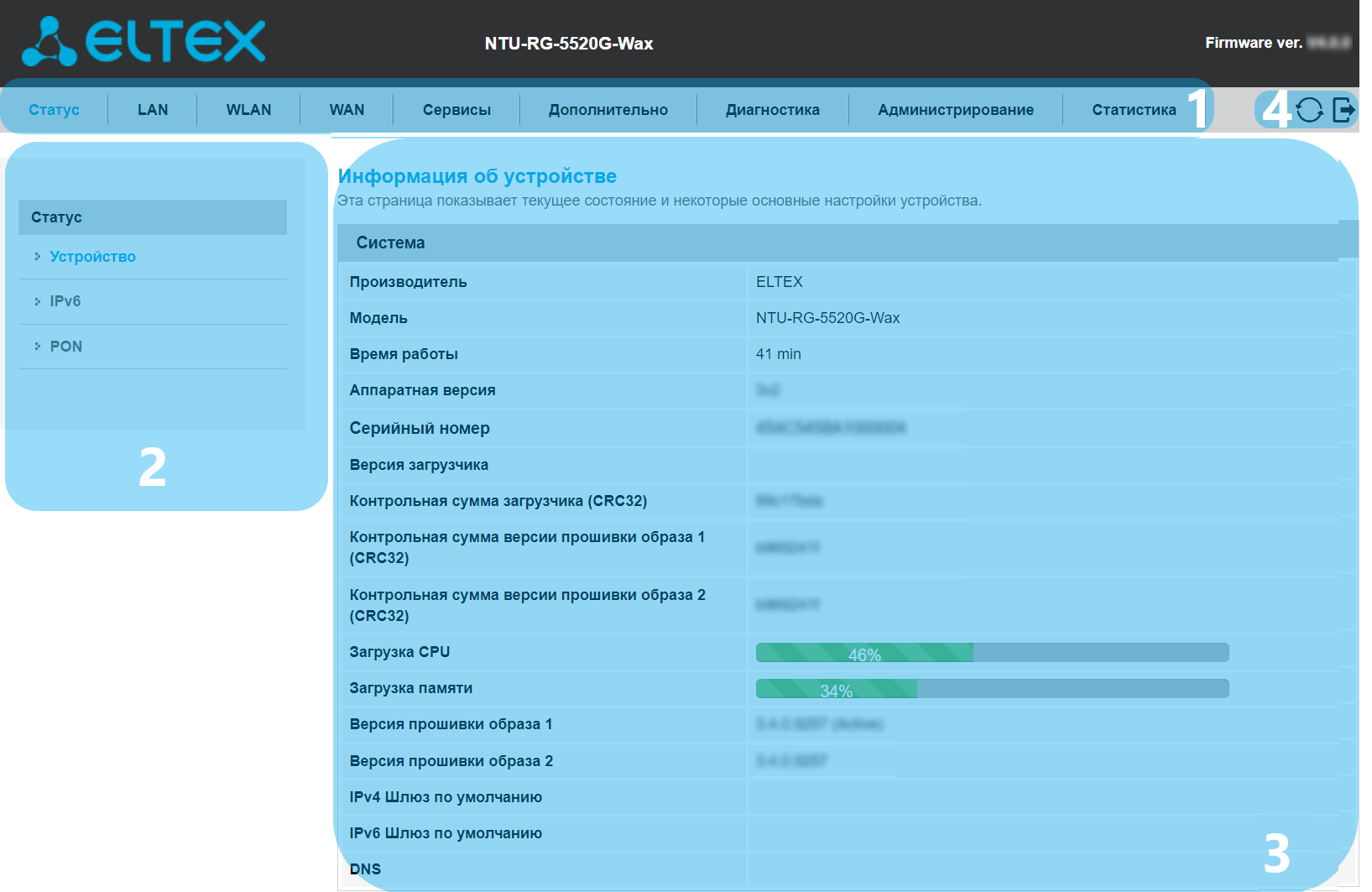Click the Контрольная сумма загрузчика (CRC32) label
The width and height of the screenshot is (1372, 892).
[x=498, y=501]
